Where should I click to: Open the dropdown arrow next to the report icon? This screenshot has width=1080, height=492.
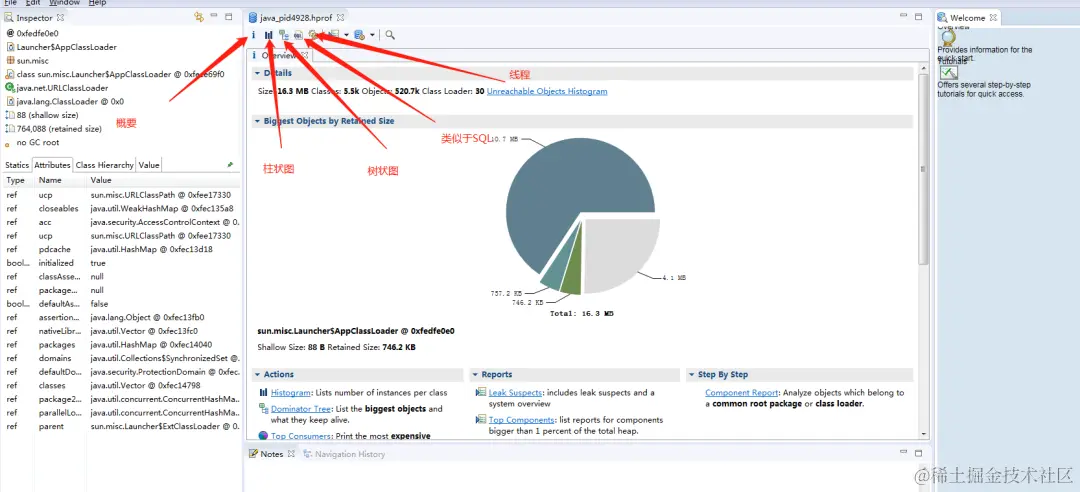(x=346, y=34)
